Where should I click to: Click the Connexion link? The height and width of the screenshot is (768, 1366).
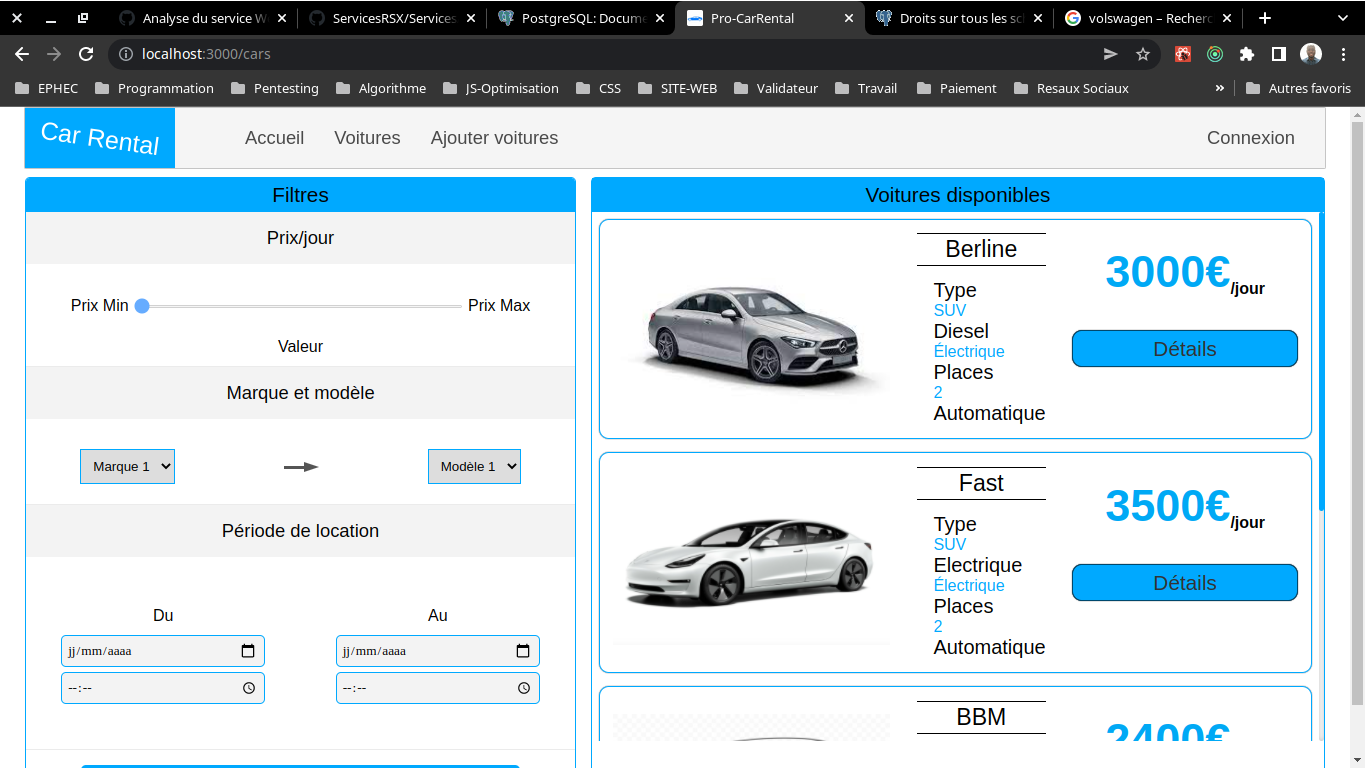click(1250, 138)
